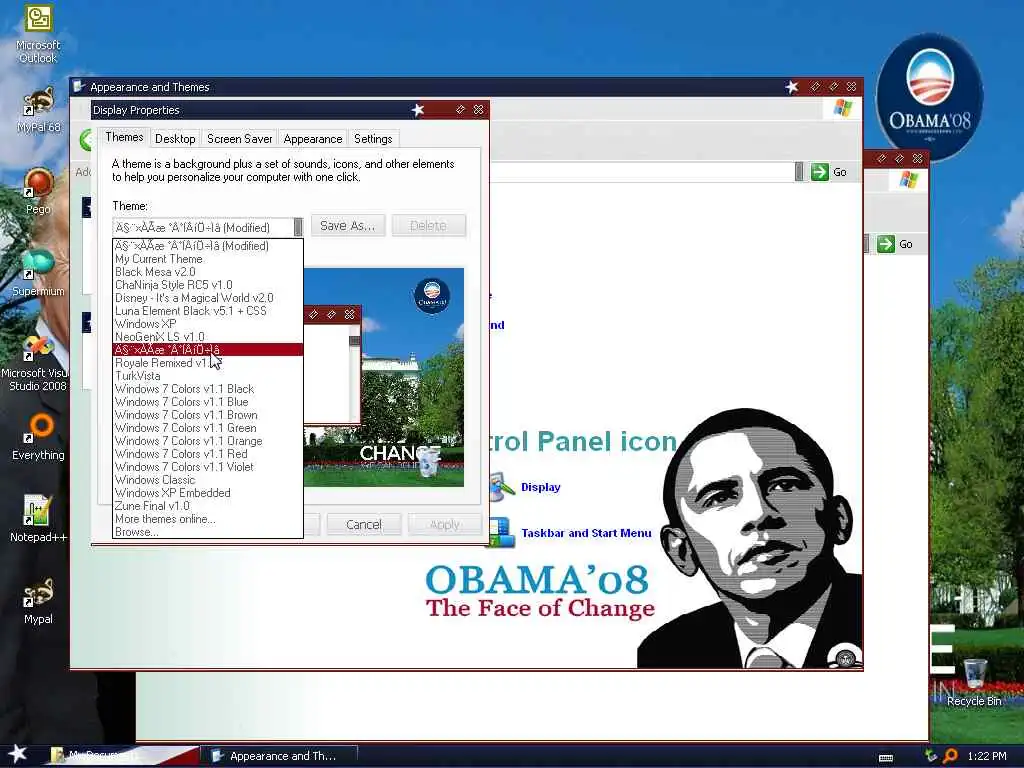Select the Windows XP theme entry
Screen dimensions: 1024x768
pos(208,324)
